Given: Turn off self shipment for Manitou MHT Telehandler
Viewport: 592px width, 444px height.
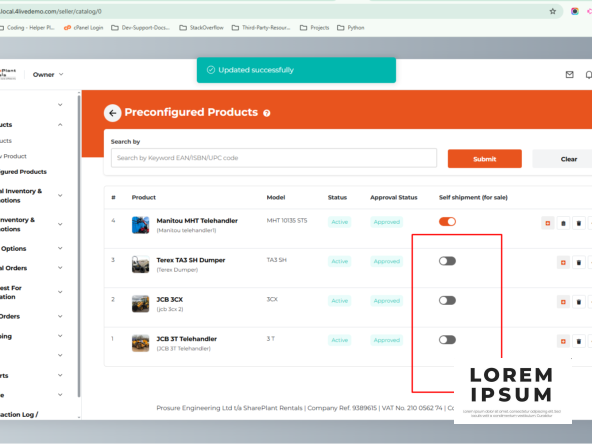Looking at the screenshot, I should click(447, 222).
